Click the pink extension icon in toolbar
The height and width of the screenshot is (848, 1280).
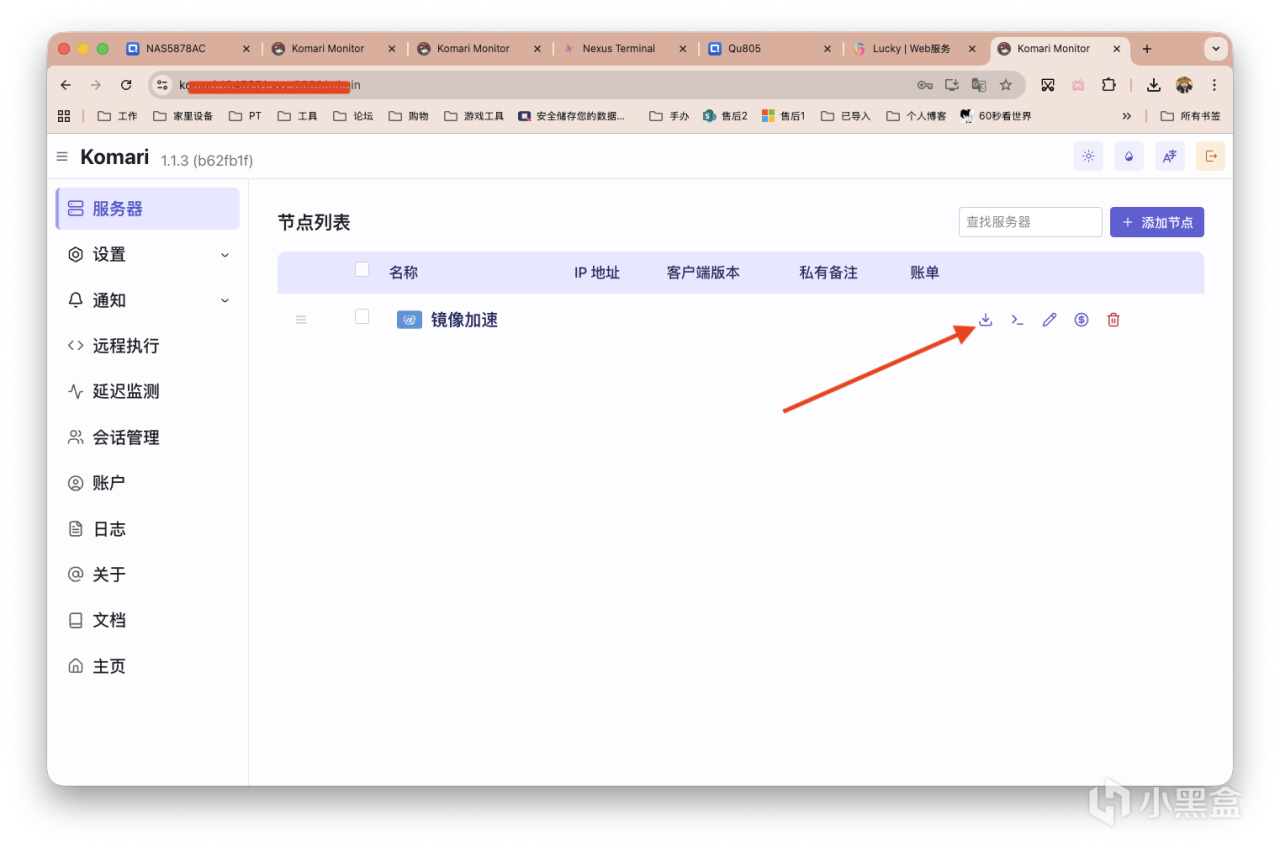(1078, 85)
